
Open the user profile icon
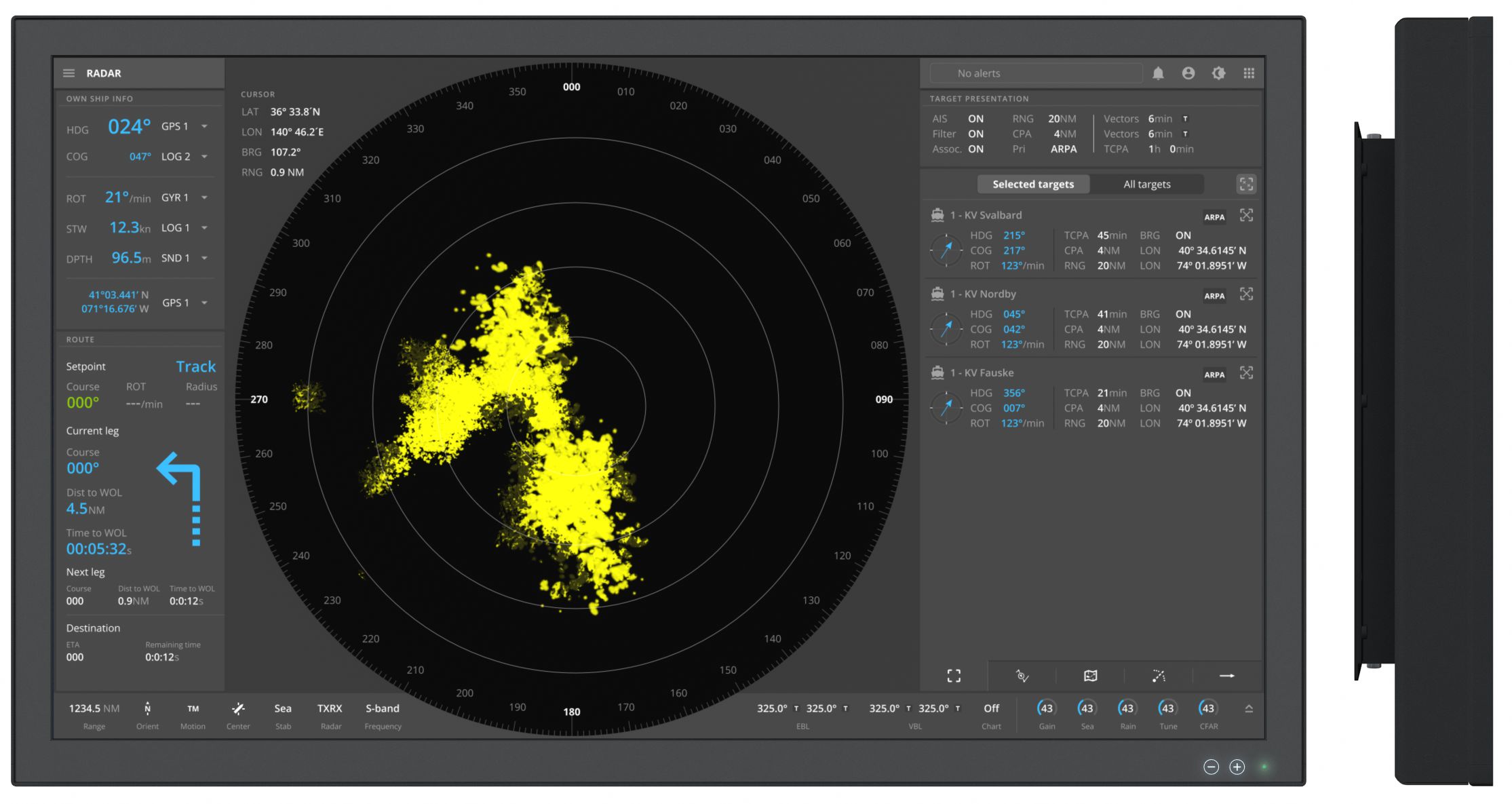(x=1188, y=73)
